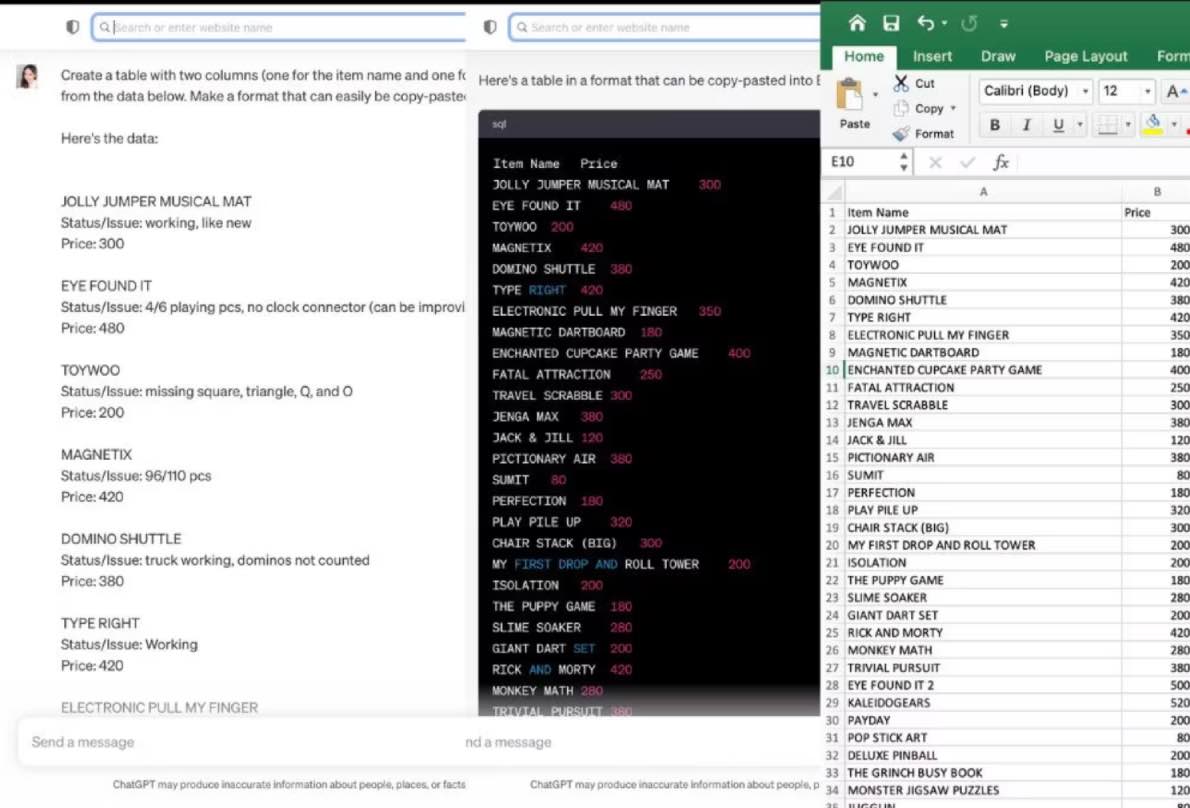Click Price: 480 text in left chat
The width and height of the screenshot is (1190, 808).
pos(93,329)
